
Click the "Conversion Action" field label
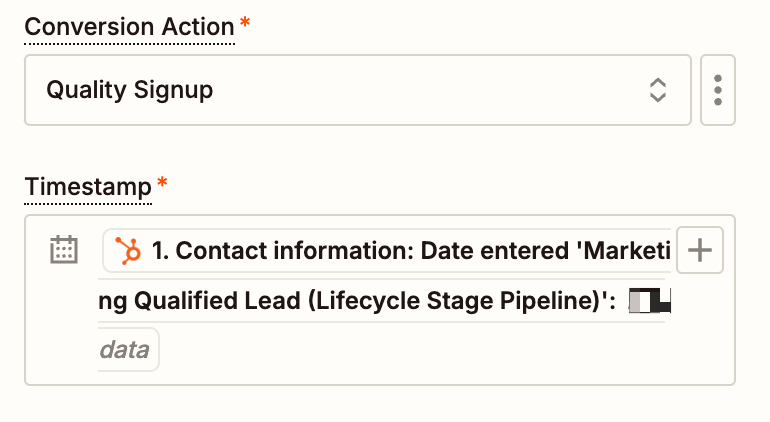tap(130, 26)
